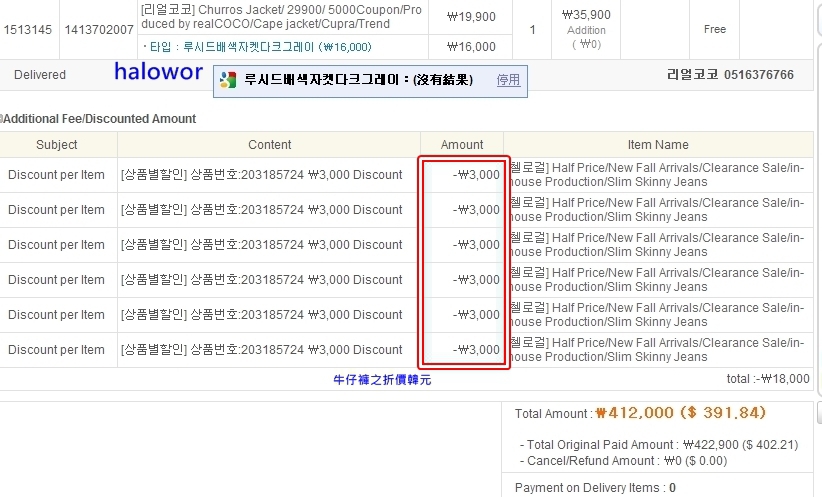Click the Item Name column header
822x497 pixels.
[x=658, y=145]
